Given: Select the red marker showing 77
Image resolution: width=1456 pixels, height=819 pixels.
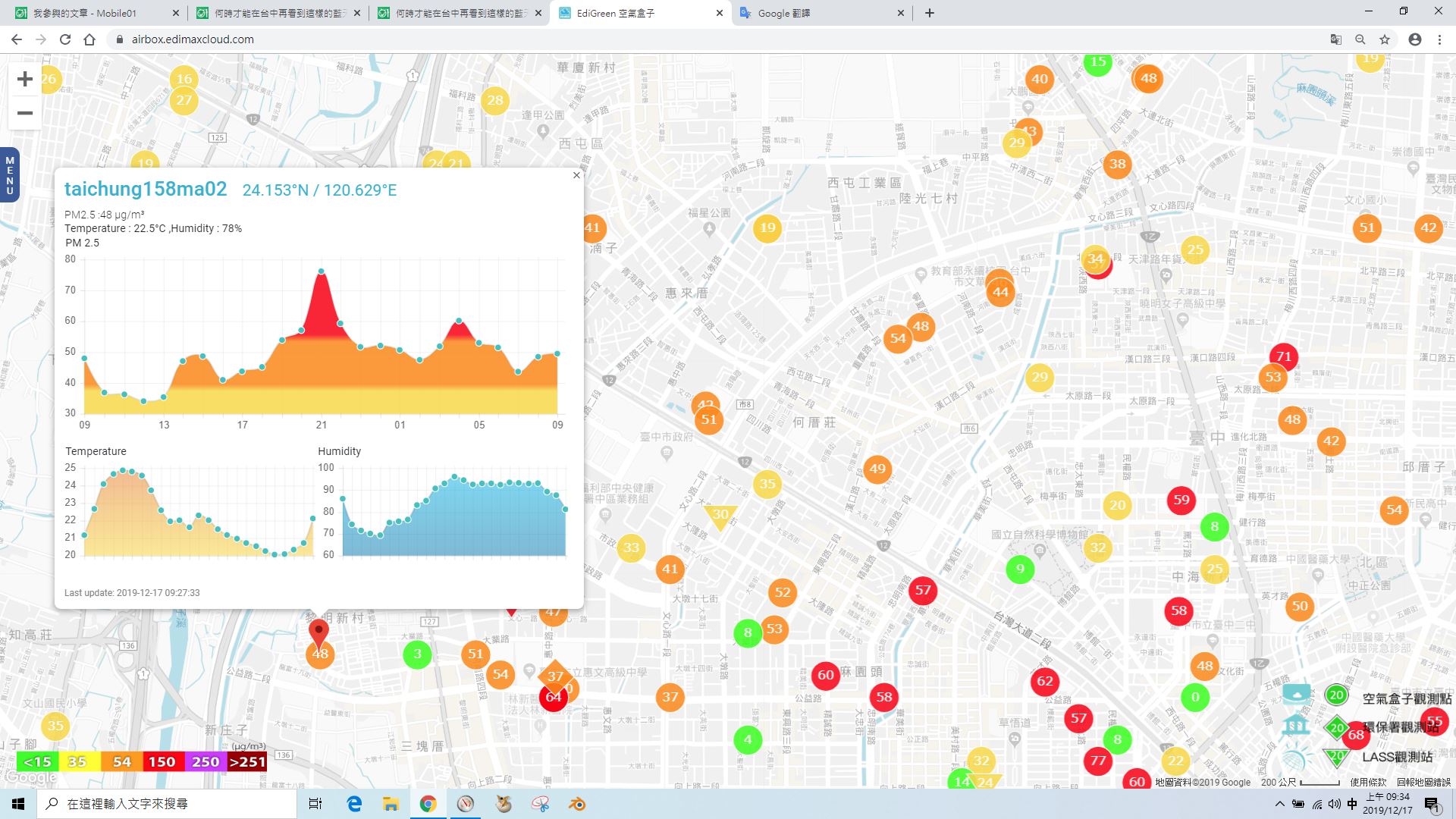Looking at the screenshot, I should pos(1098,761).
